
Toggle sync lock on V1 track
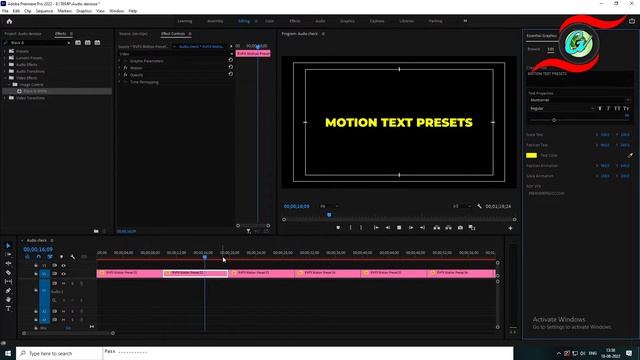coord(54,274)
